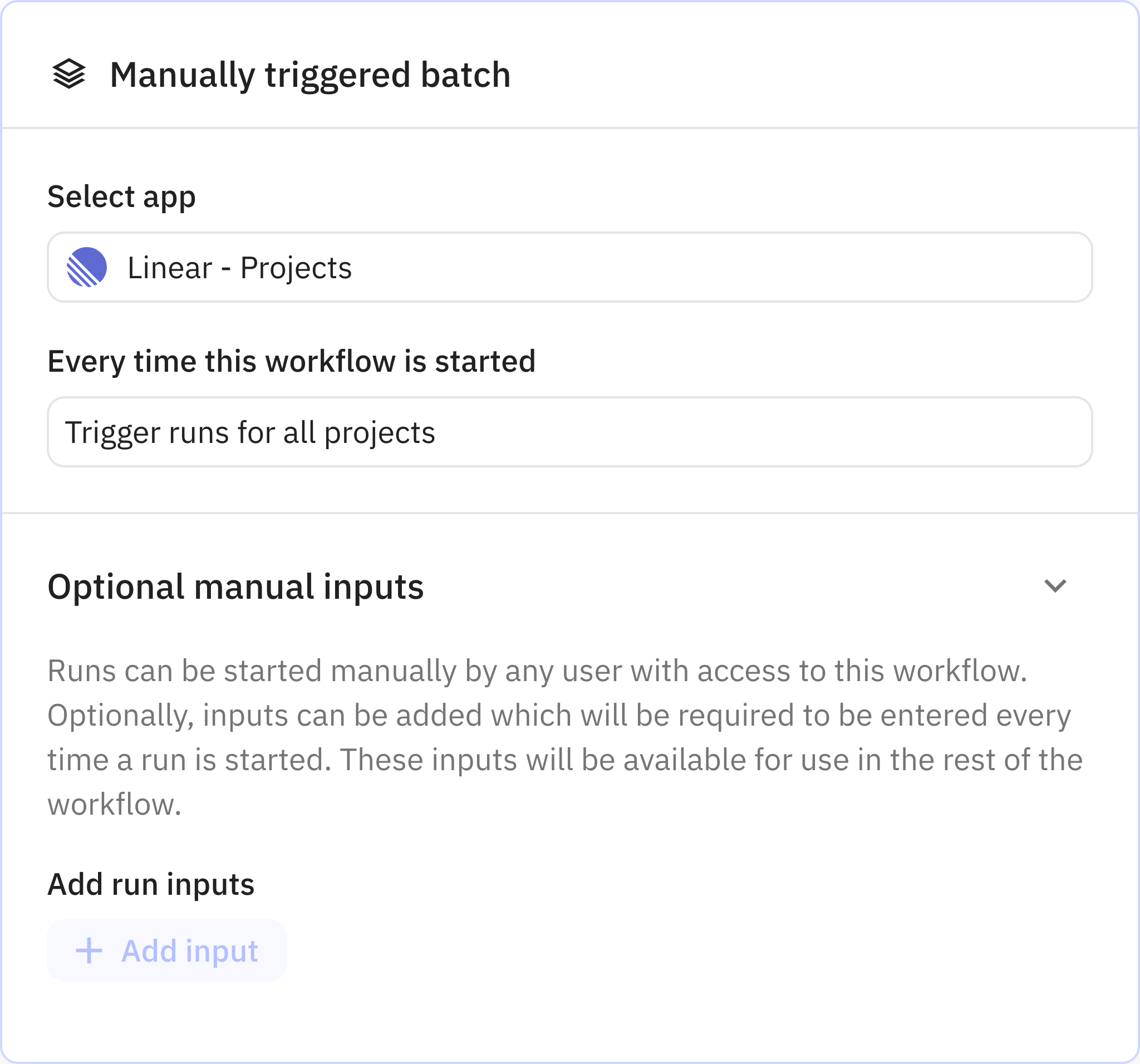
Task: Toggle the Optional manual inputs heading
Action: click(235, 587)
